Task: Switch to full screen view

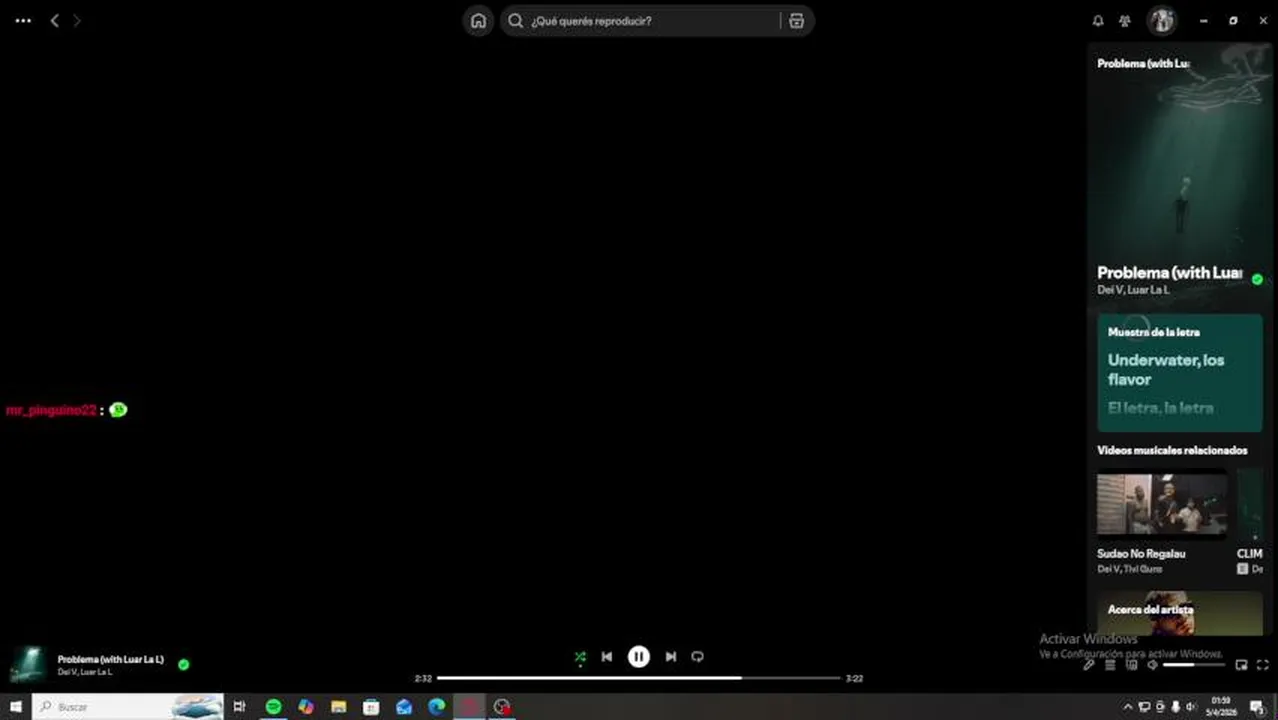Action: 1262,665
